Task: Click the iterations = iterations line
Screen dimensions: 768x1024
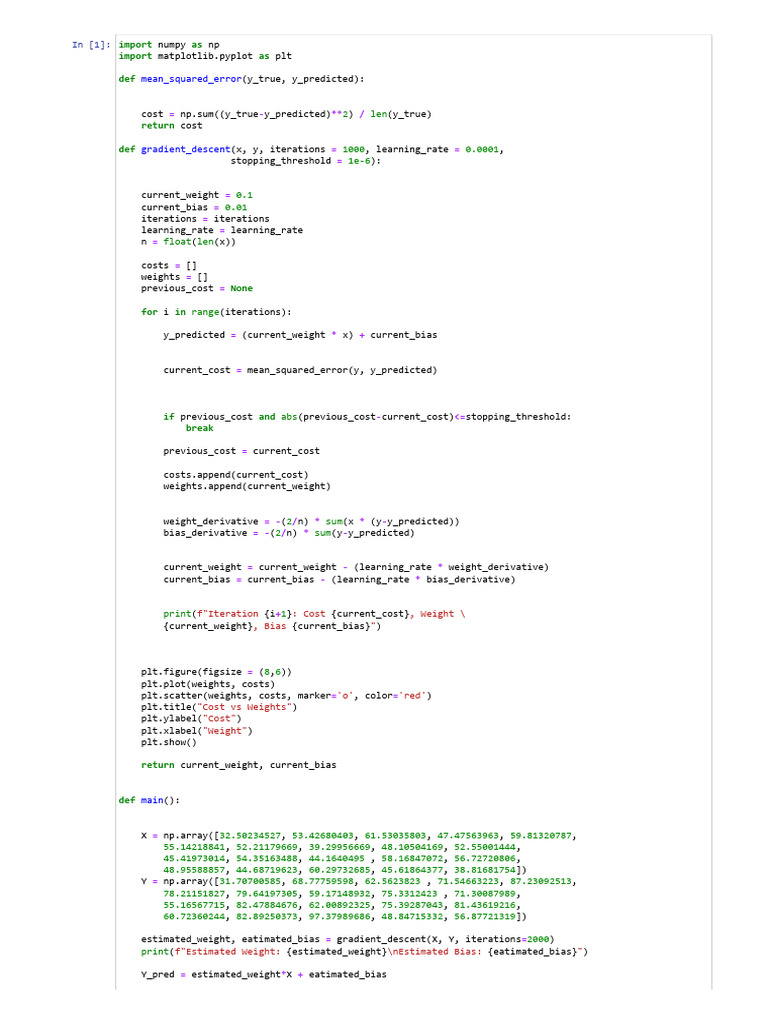Action: (x=205, y=219)
